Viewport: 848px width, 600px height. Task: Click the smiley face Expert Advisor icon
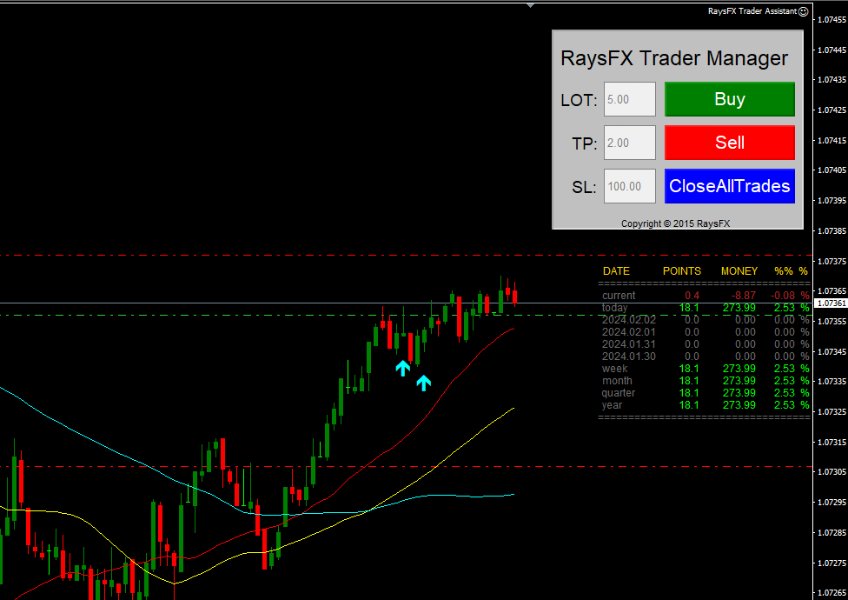pyautogui.click(x=805, y=11)
